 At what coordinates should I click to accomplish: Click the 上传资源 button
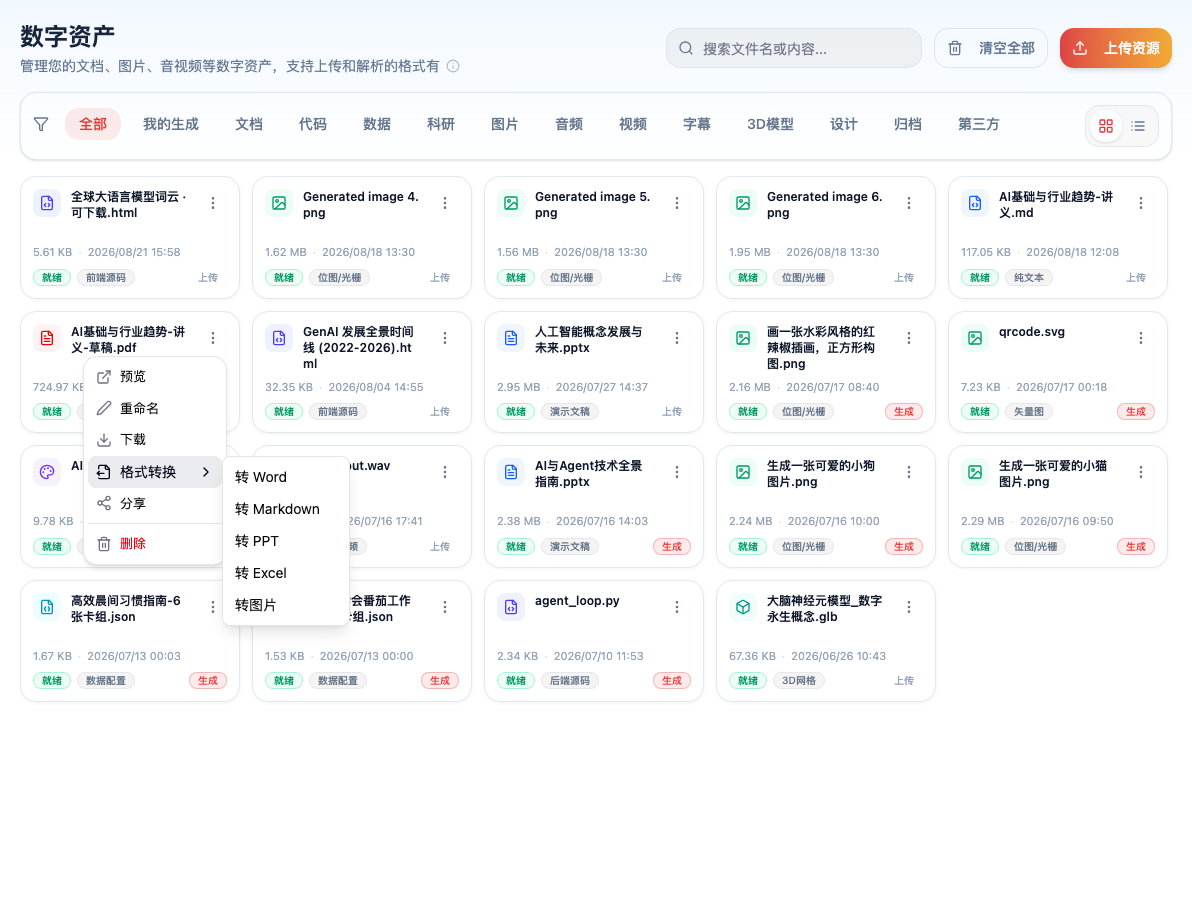tap(1115, 48)
